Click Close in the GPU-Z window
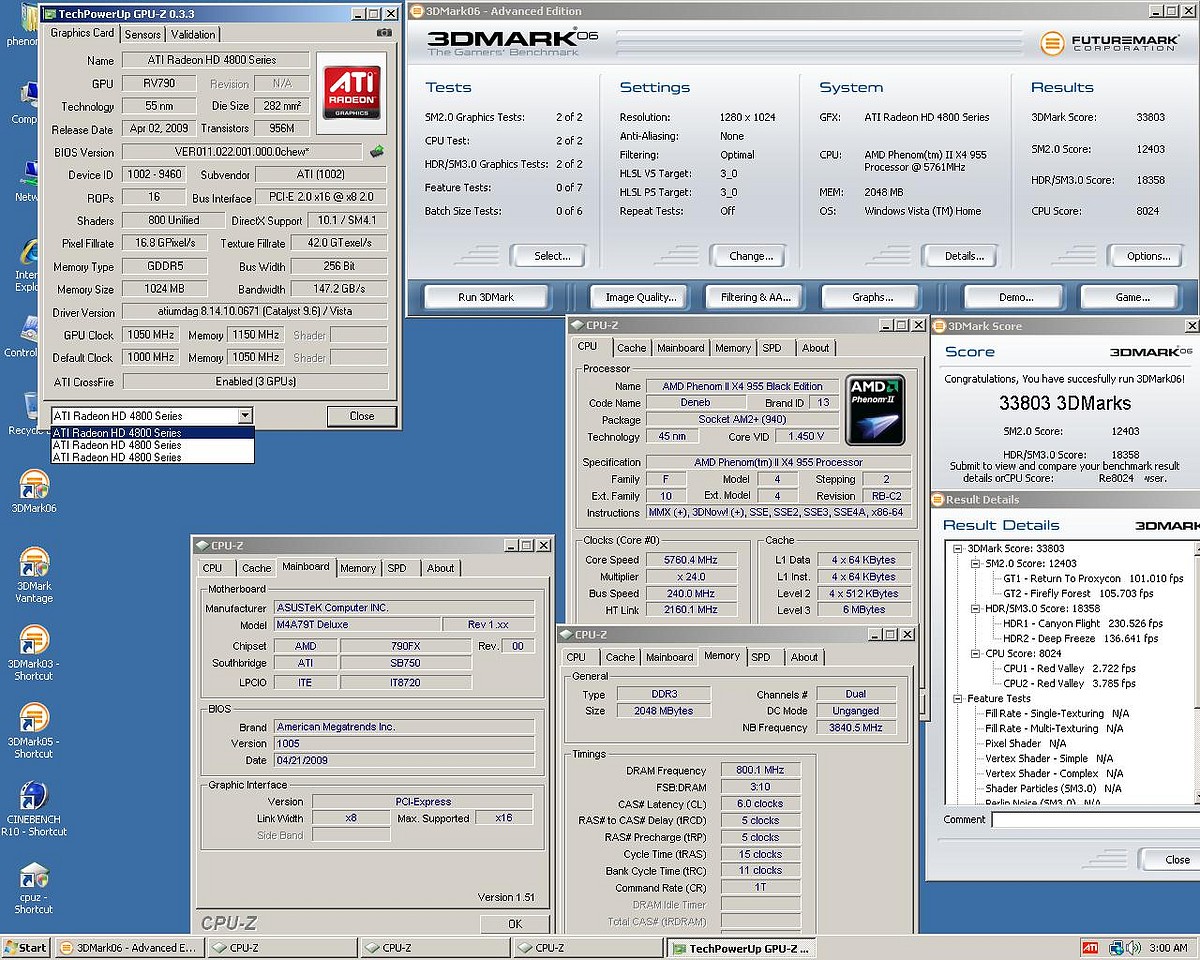The width and height of the screenshot is (1200, 960). pyautogui.click(x=362, y=416)
